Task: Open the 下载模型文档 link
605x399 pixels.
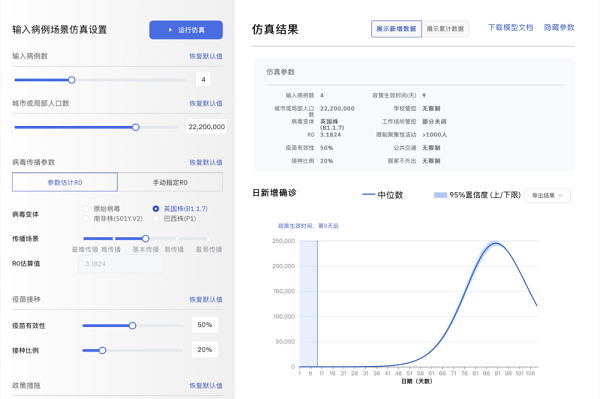Action: [x=510, y=27]
